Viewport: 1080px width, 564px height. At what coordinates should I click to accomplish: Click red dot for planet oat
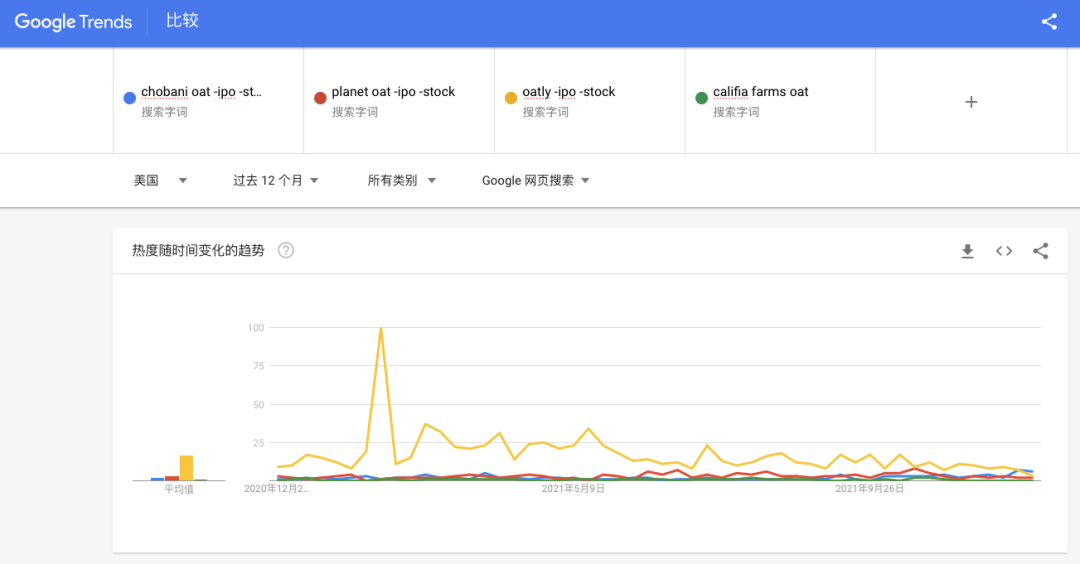[320, 98]
